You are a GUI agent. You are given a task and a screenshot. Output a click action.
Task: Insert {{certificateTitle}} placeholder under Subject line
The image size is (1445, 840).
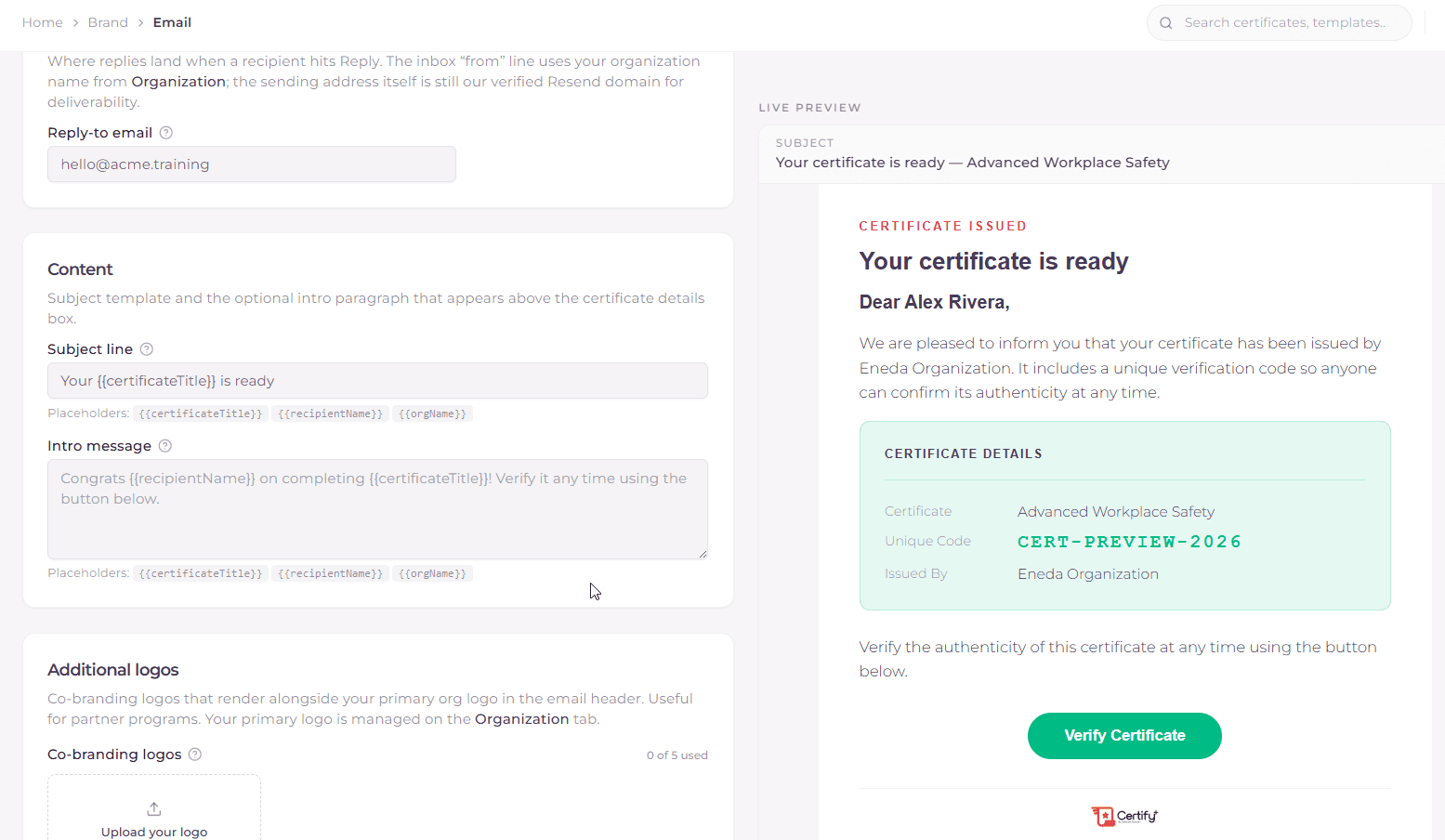201,413
